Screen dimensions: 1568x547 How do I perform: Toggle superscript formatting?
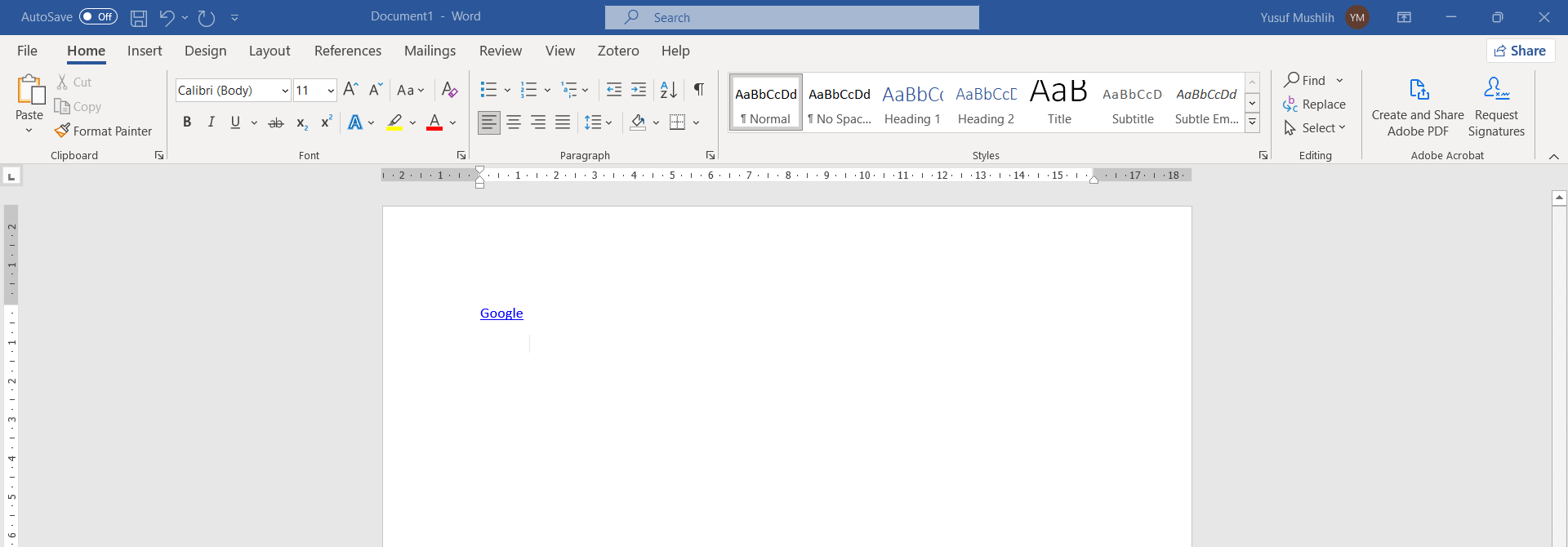[x=326, y=122]
